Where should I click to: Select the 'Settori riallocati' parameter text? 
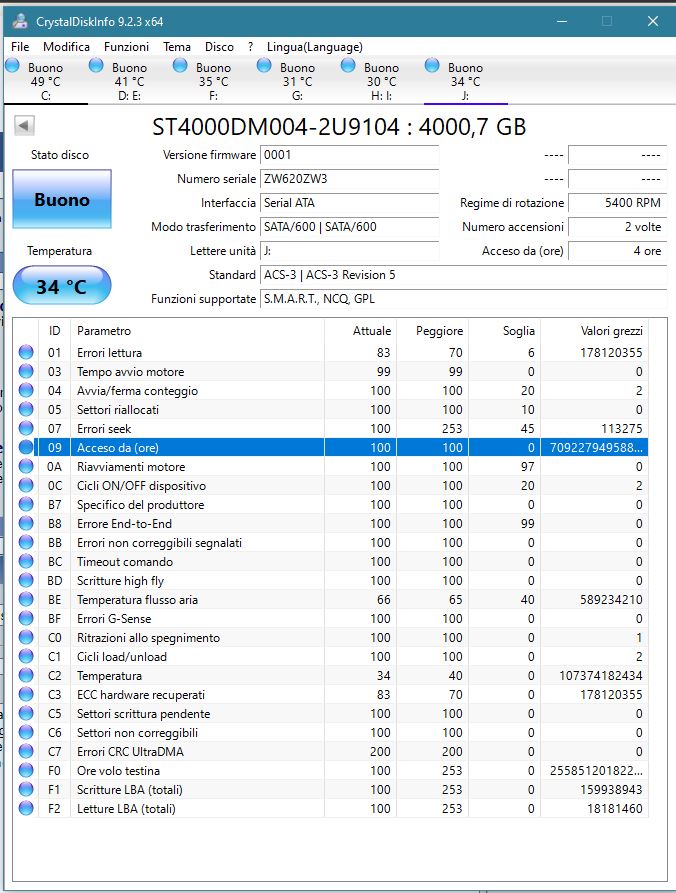[118, 409]
